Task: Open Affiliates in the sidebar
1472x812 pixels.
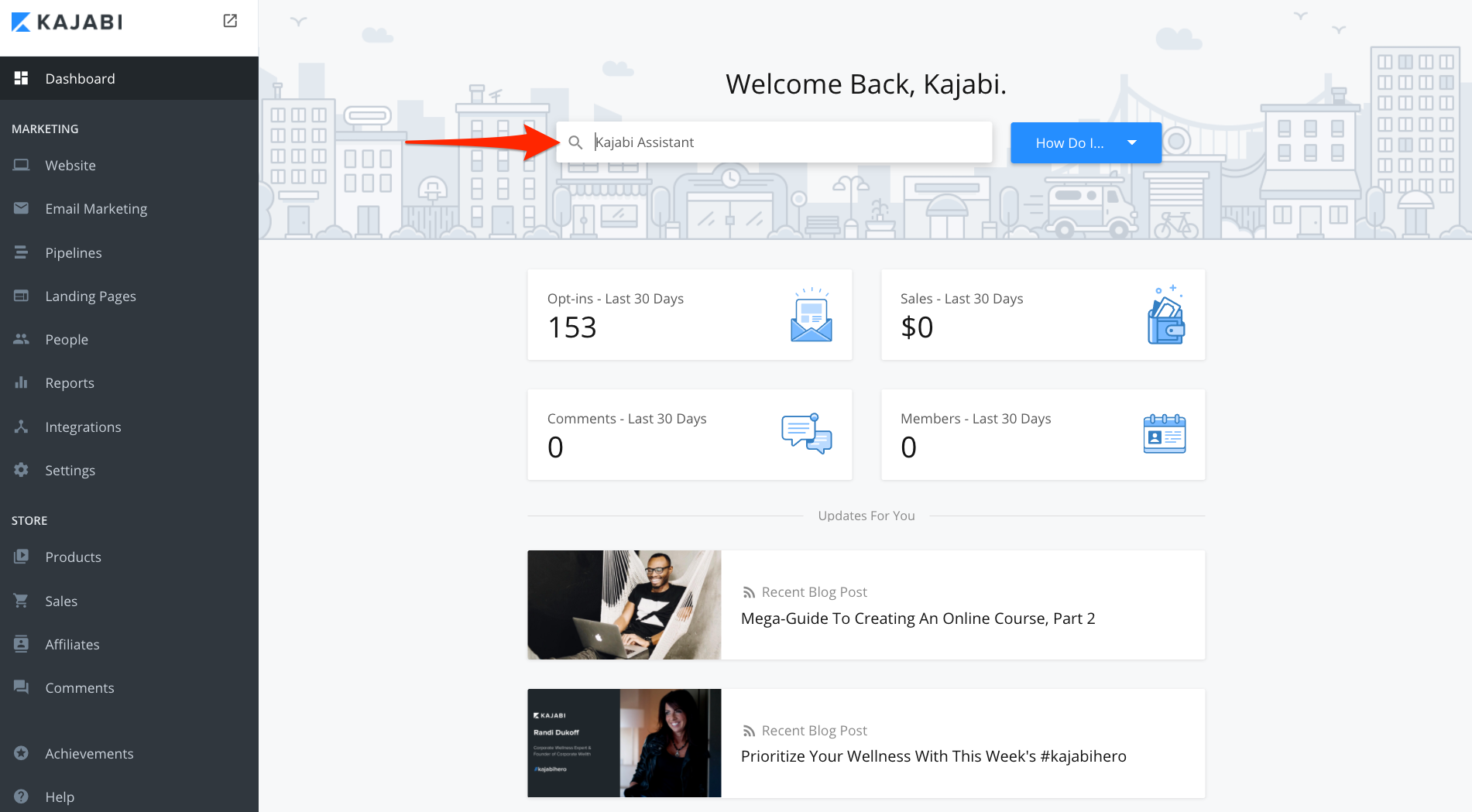Action: pyautogui.click(x=129, y=644)
